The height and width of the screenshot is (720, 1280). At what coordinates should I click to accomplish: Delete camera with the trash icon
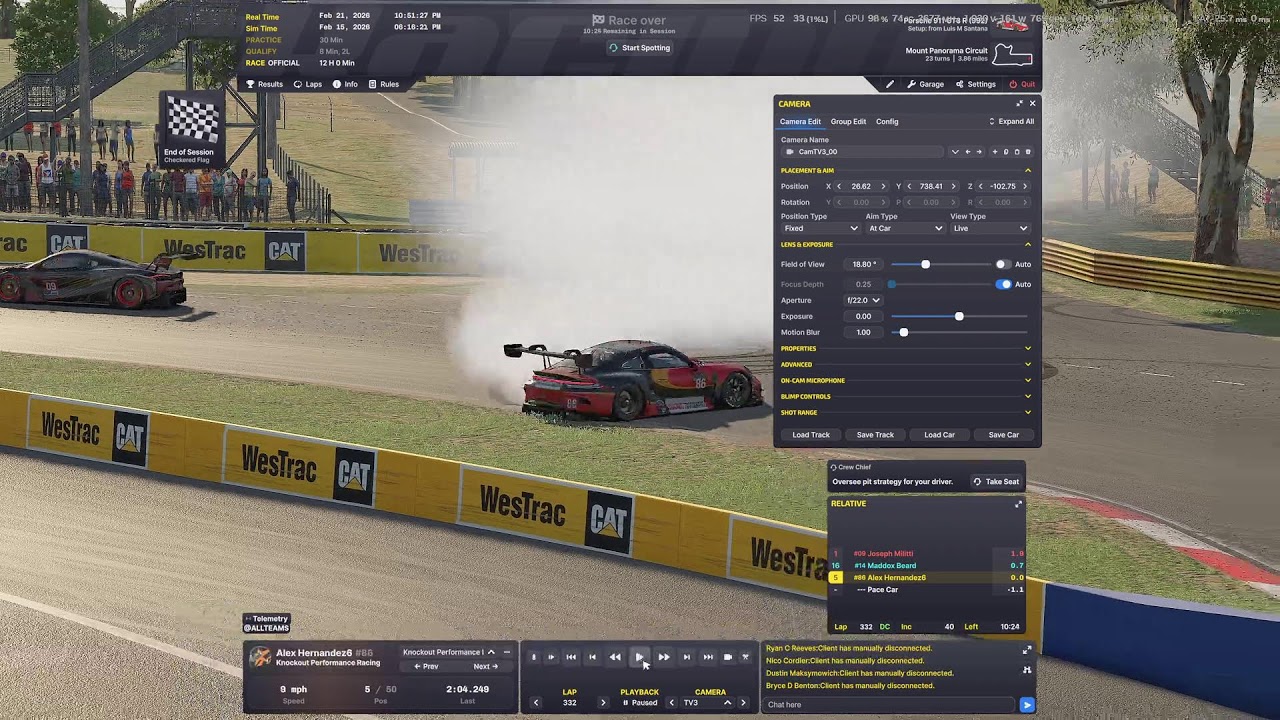(x=1028, y=152)
